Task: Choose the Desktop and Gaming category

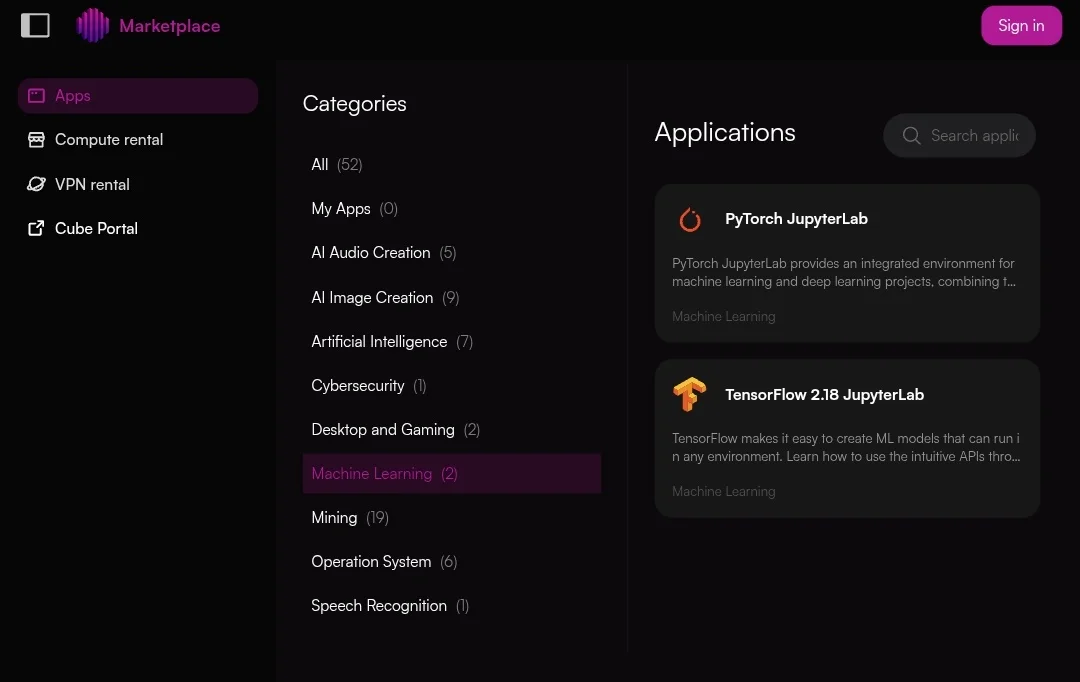Action: tap(452, 429)
